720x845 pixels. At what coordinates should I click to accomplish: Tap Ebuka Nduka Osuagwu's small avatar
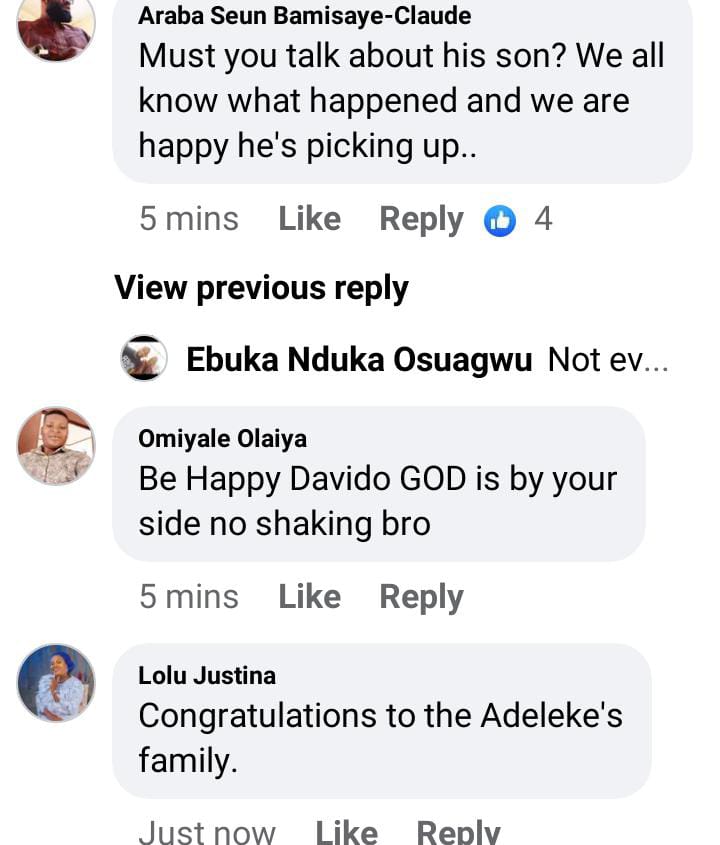(x=144, y=358)
